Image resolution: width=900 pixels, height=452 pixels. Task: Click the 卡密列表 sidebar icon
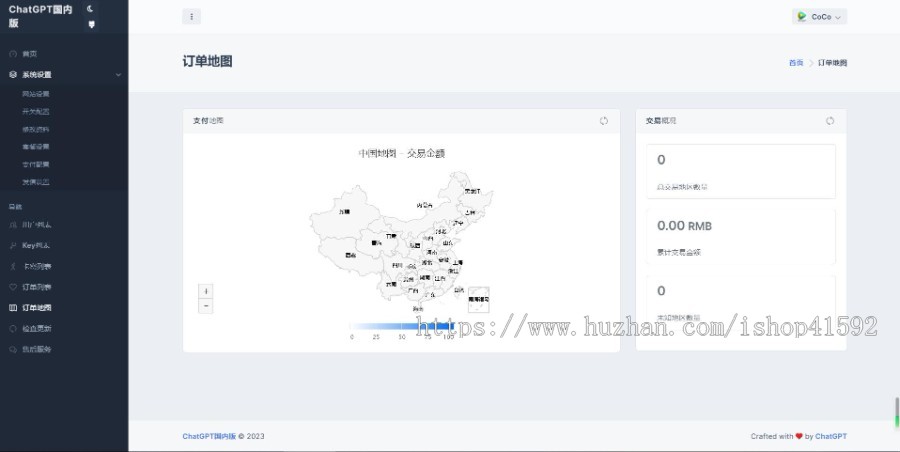tap(13, 266)
